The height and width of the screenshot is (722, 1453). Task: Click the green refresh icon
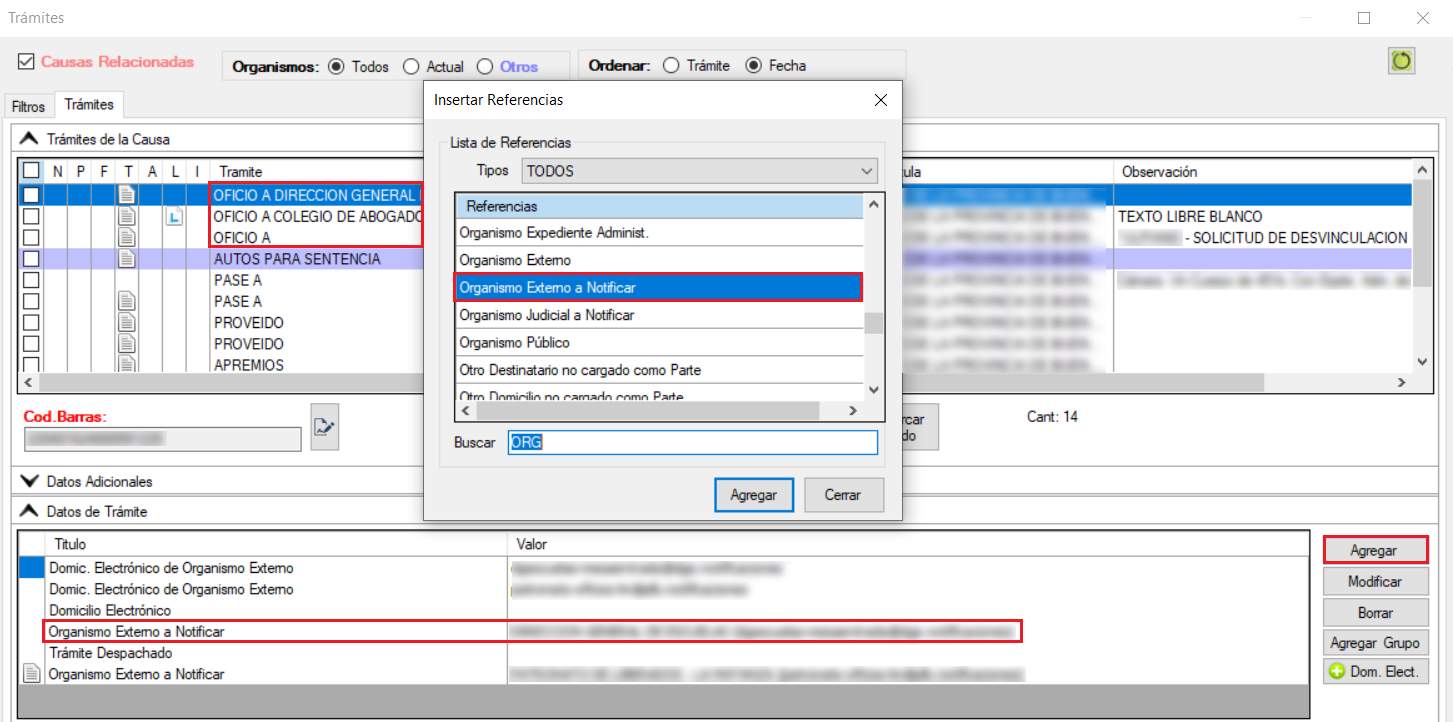tap(1401, 61)
